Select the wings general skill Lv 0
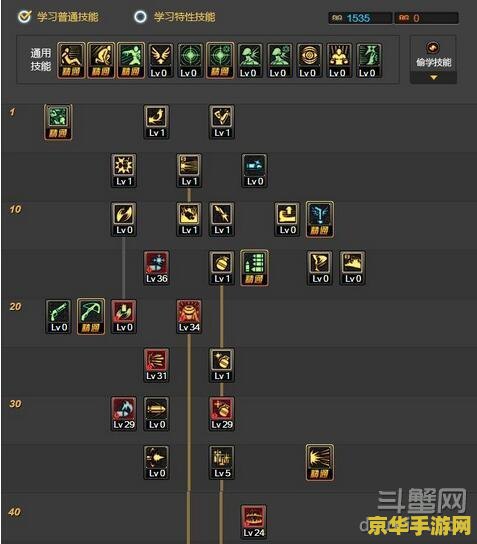Image resolution: width=477 pixels, height=544 pixels. coord(160,60)
